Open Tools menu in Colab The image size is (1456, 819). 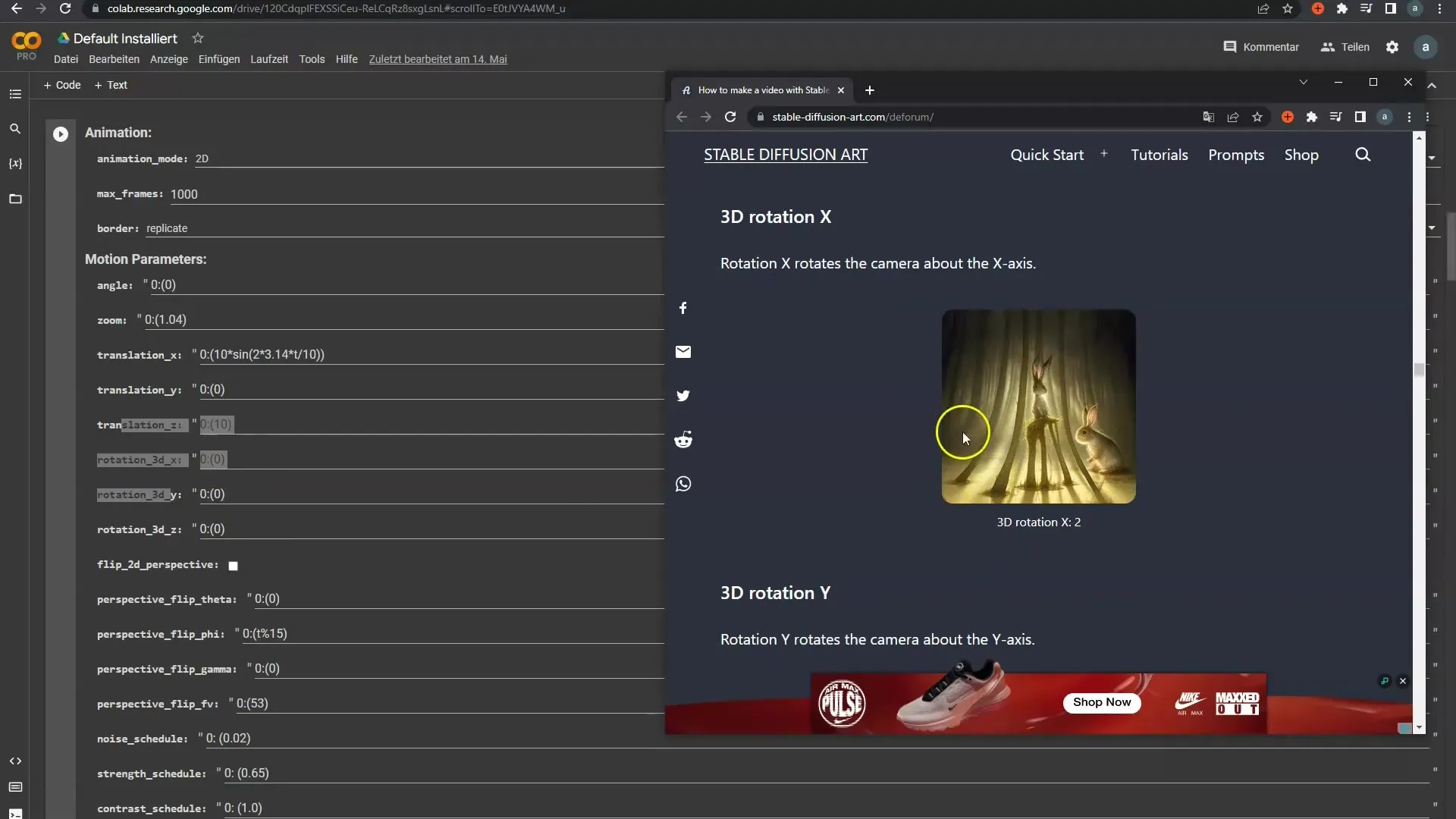click(x=312, y=59)
